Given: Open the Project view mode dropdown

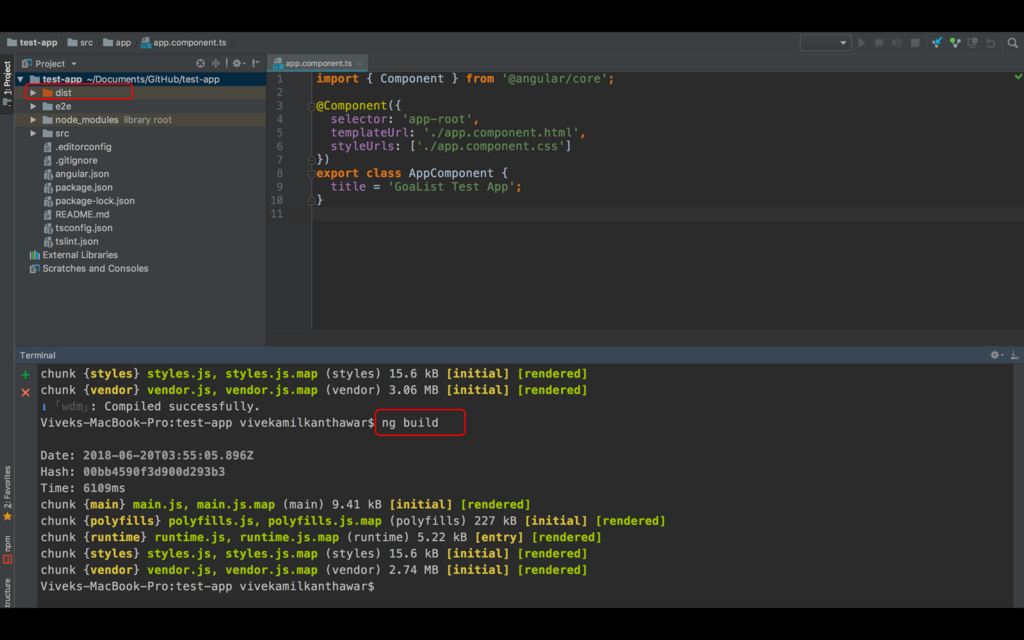Looking at the screenshot, I should (x=50, y=63).
